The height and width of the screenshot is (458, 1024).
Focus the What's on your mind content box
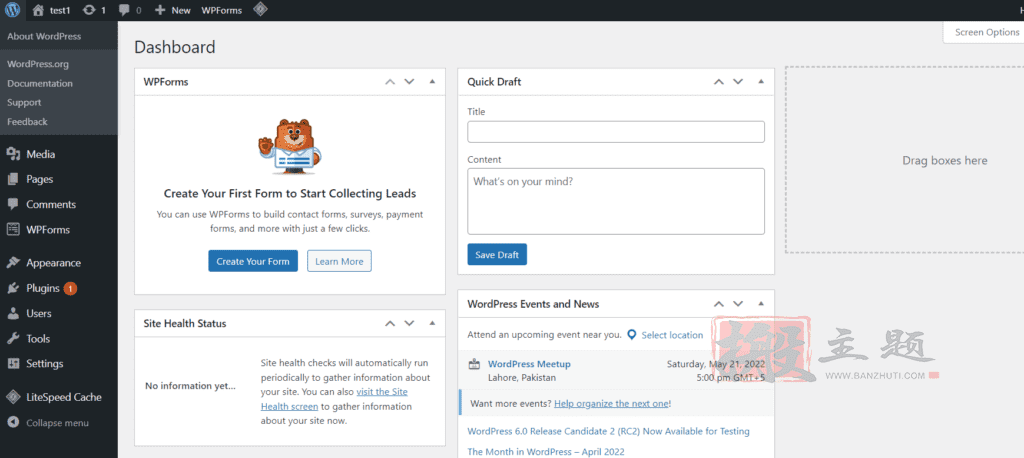616,201
